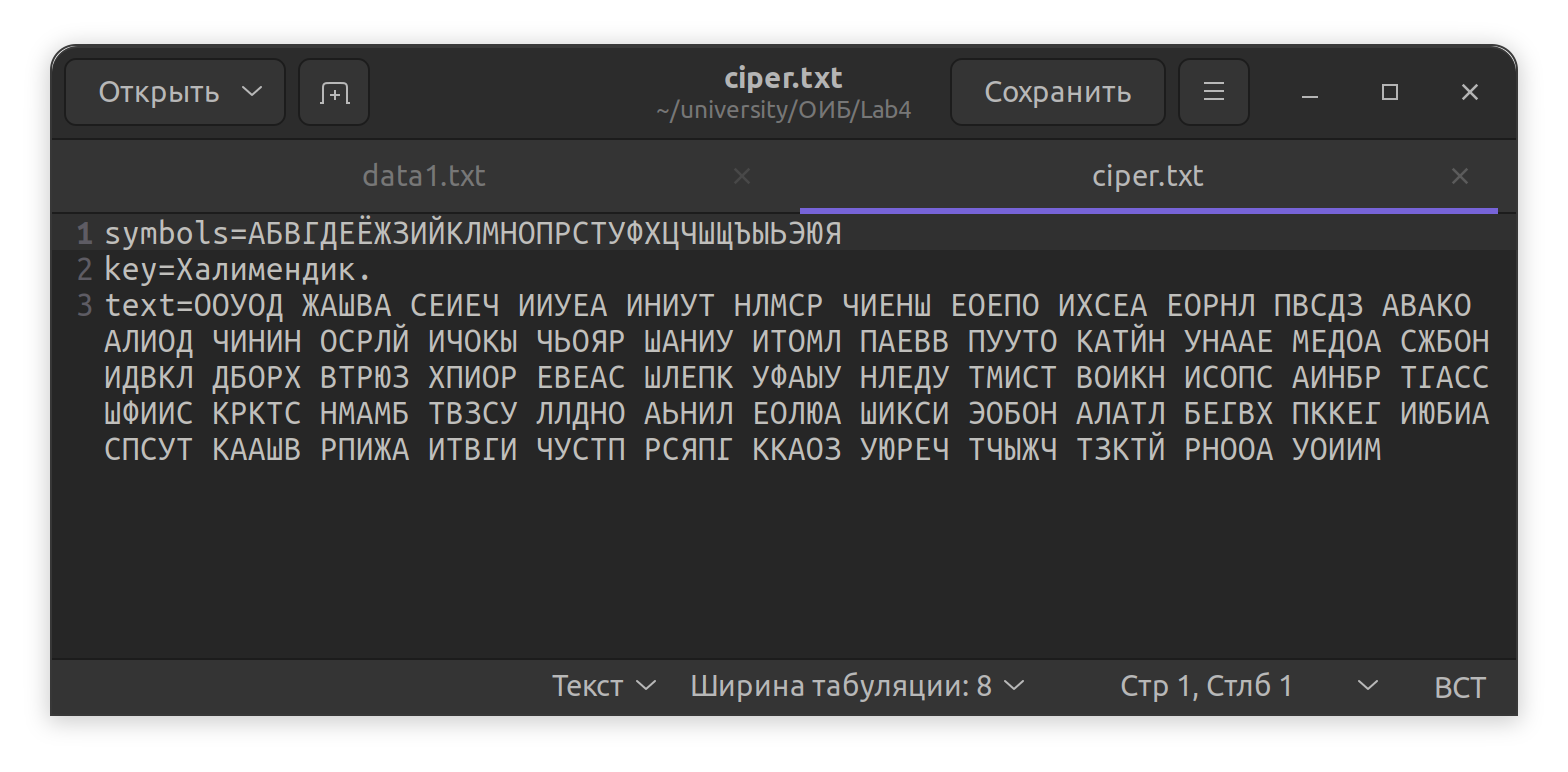Click line number 1 in the gutter
Screen dimensions: 1568x772
click(x=84, y=234)
